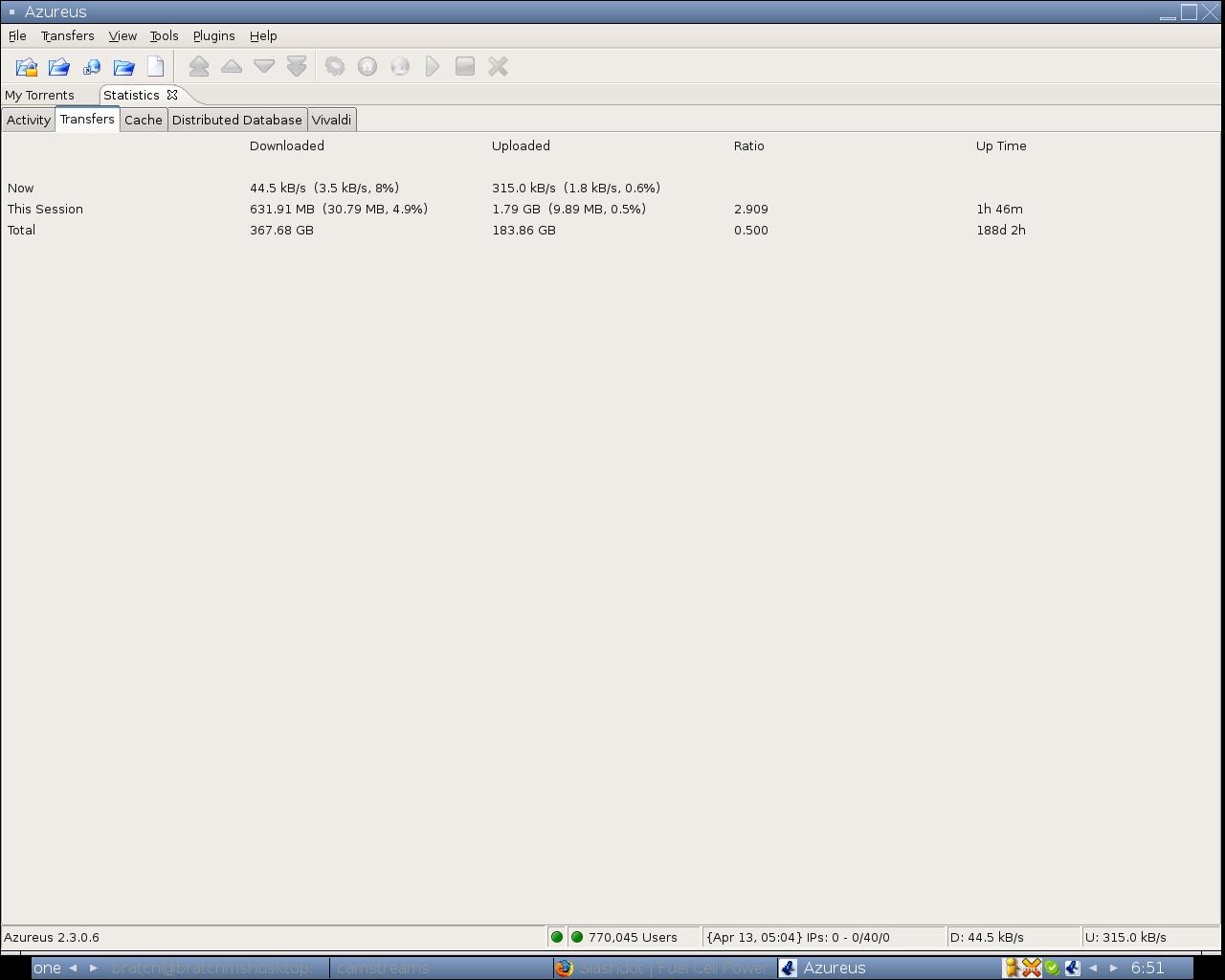
Task: Click the 6:51 clock in taskbar
Action: point(1147,968)
